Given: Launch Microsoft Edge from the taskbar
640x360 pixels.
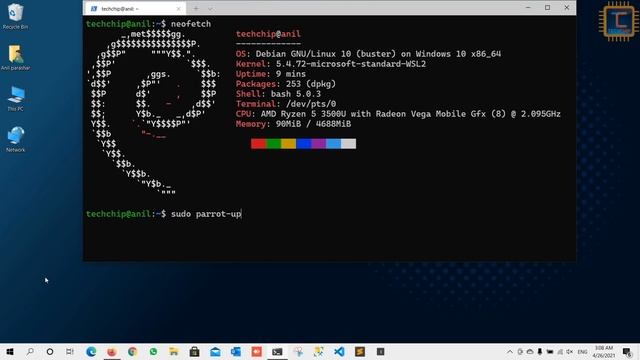Looking at the screenshot, I should (91, 351).
